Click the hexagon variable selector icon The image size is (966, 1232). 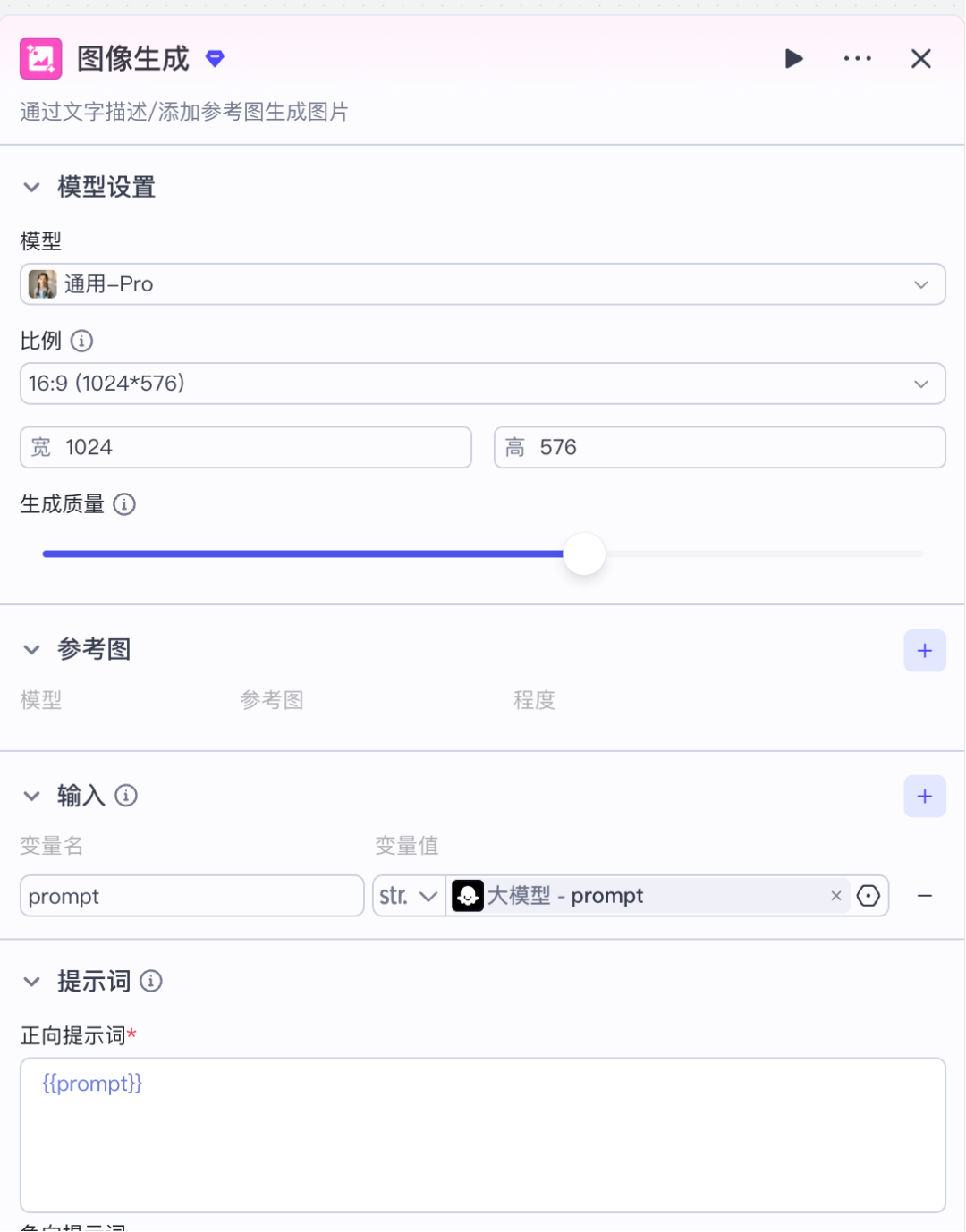pyautogui.click(x=869, y=896)
